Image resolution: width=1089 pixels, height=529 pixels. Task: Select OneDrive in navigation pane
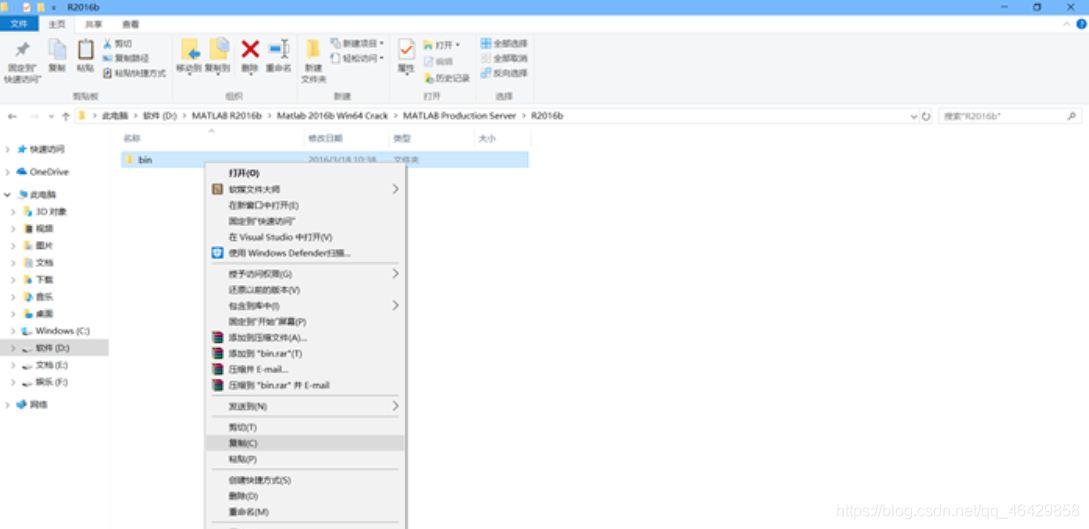(49, 171)
